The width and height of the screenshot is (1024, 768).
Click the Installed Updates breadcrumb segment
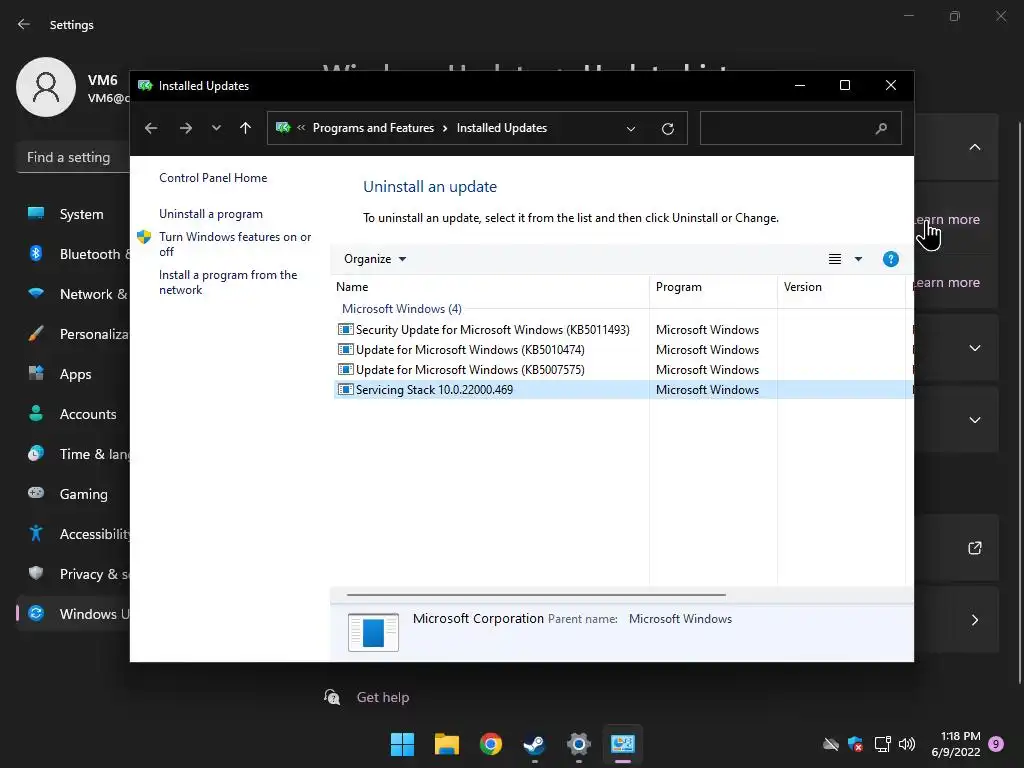pyautogui.click(x=502, y=128)
